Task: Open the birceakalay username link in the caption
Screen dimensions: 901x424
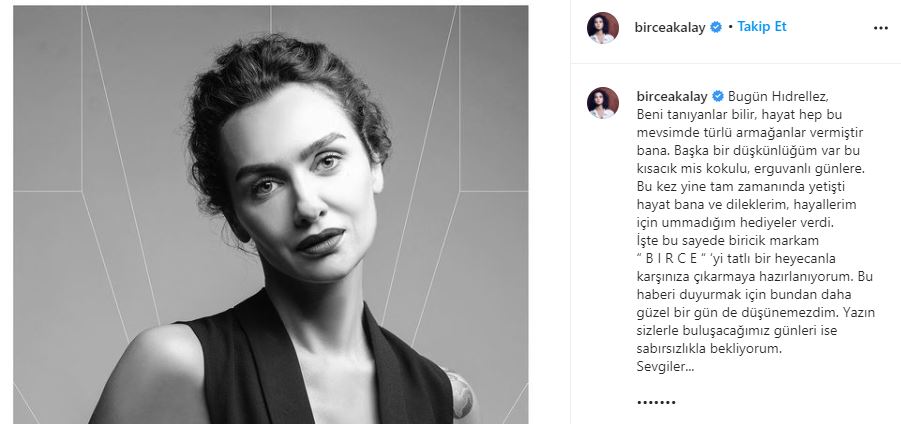Action: click(673, 96)
